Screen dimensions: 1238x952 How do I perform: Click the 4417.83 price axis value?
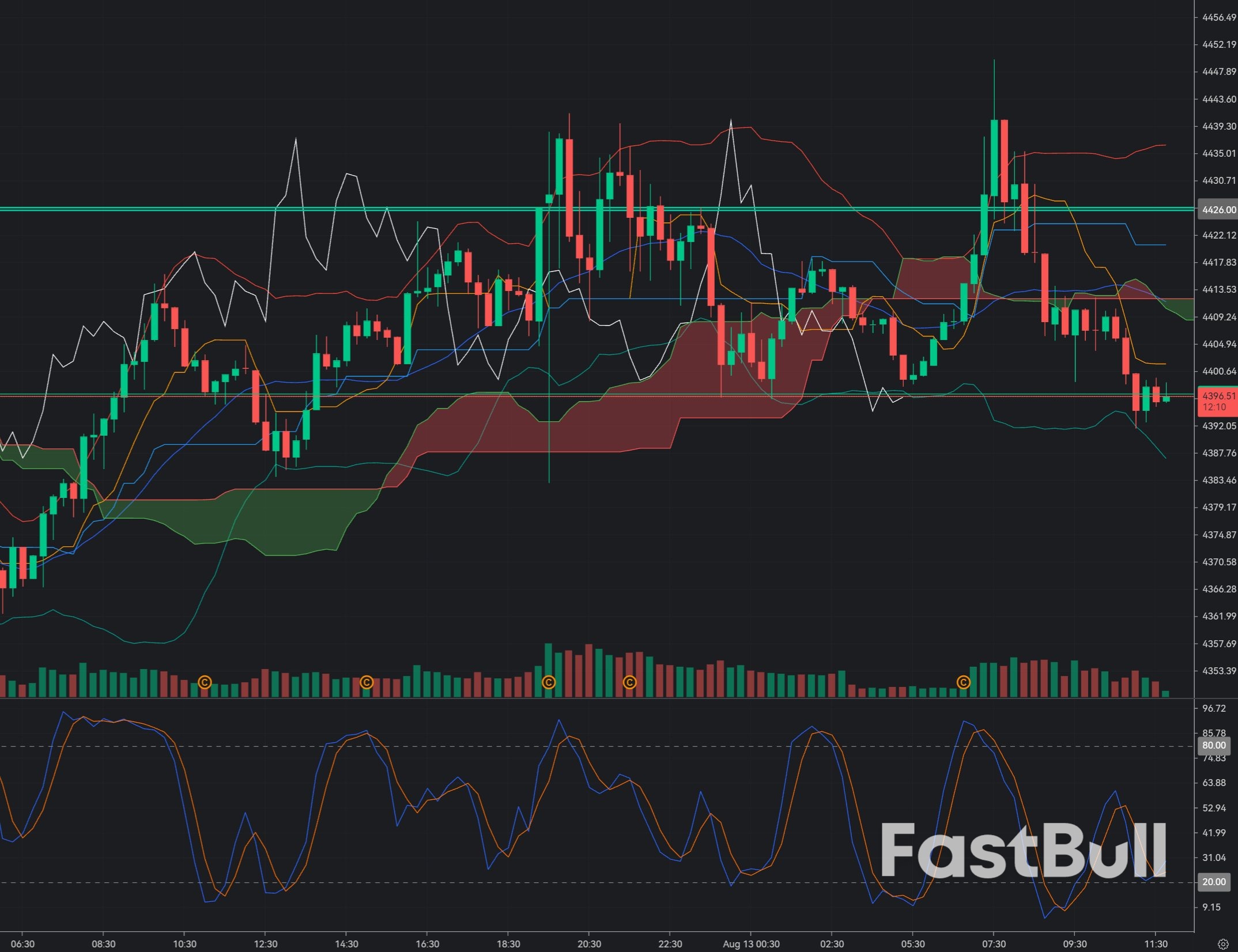pos(1219,262)
